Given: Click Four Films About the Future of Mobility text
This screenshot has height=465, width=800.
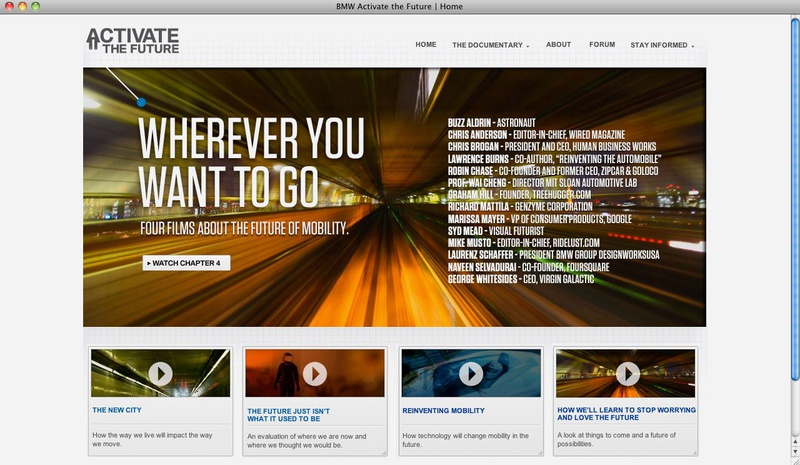Looking at the screenshot, I should (244, 228).
